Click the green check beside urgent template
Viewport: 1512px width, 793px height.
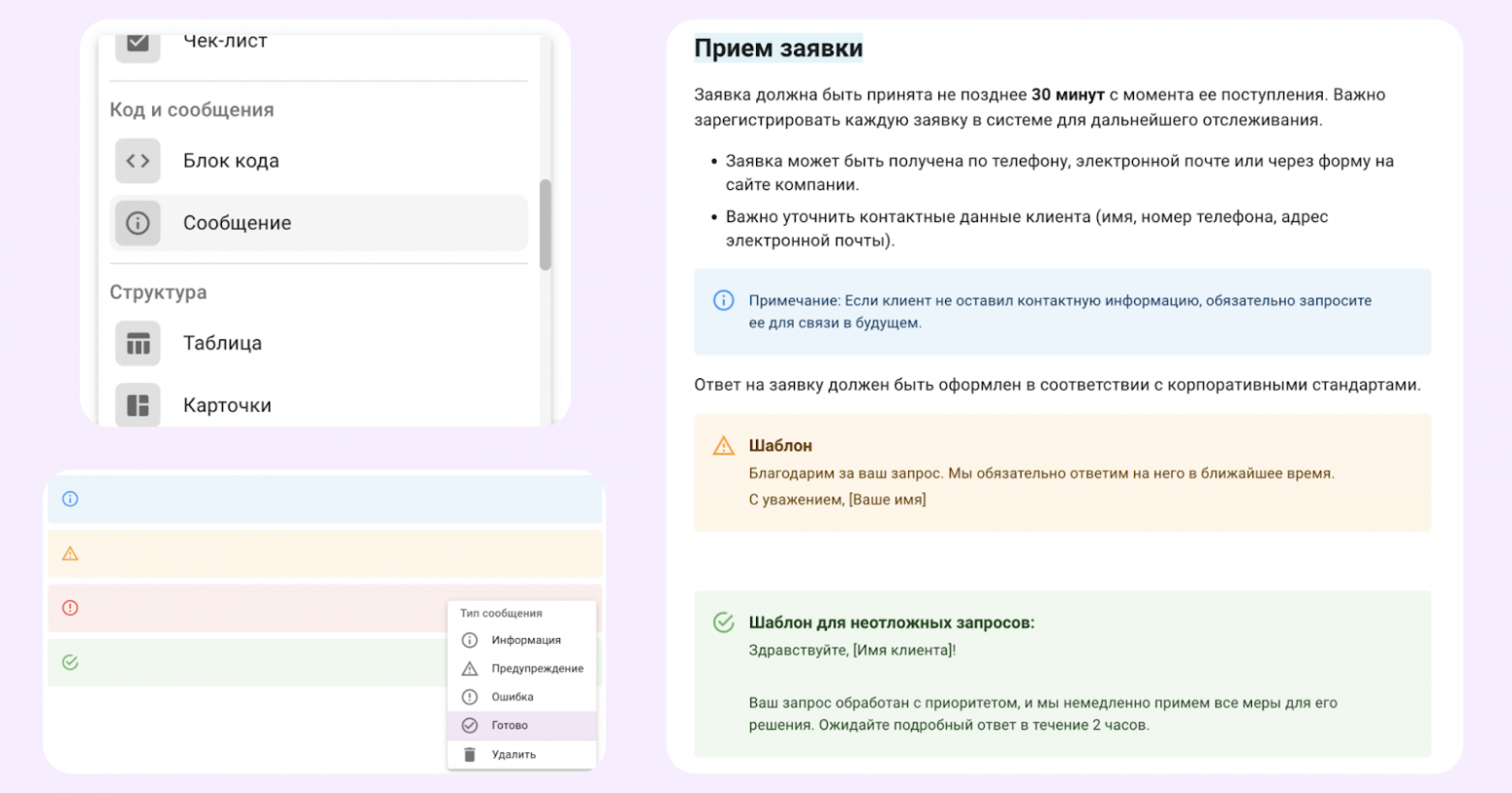click(723, 622)
